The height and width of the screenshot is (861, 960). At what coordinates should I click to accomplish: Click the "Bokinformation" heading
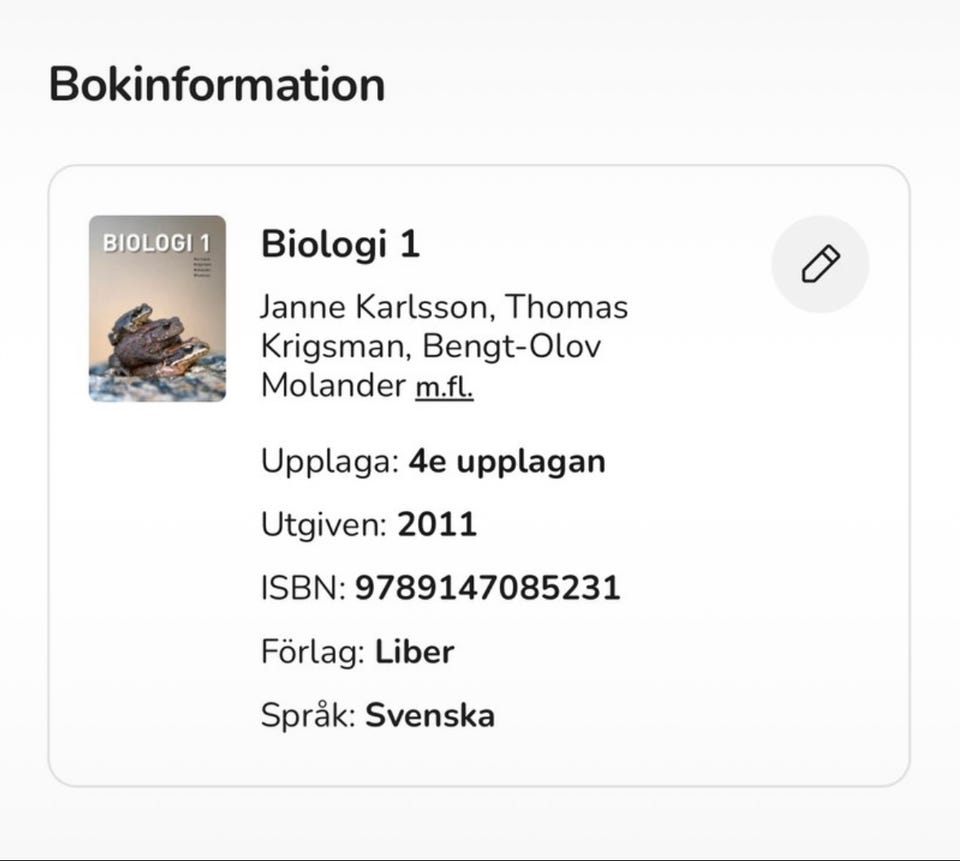click(217, 84)
